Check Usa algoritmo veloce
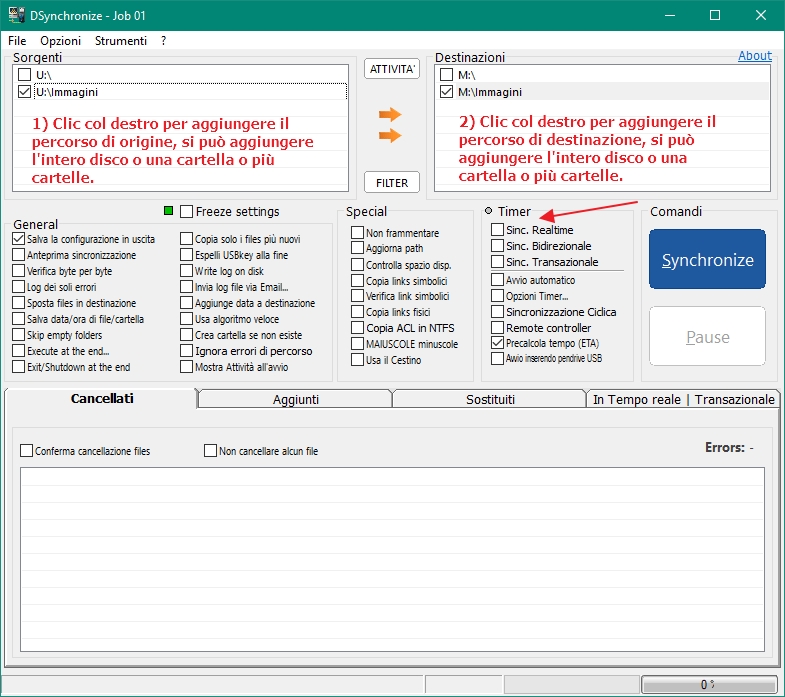Image resolution: width=785 pixels, height=697 pixels. [x=186, y=319]
